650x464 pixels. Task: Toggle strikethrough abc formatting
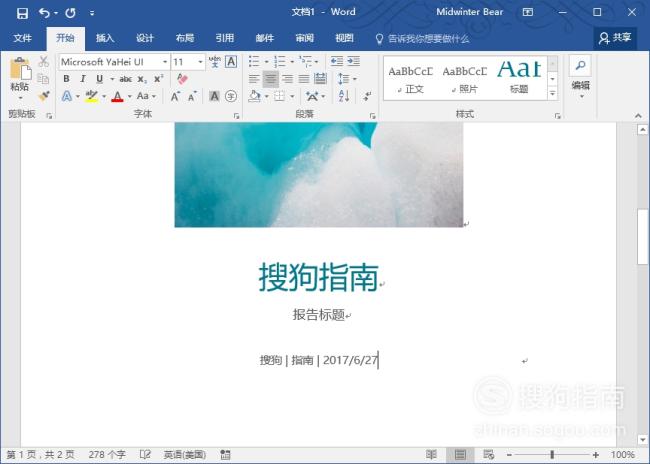tap(126, 79)
